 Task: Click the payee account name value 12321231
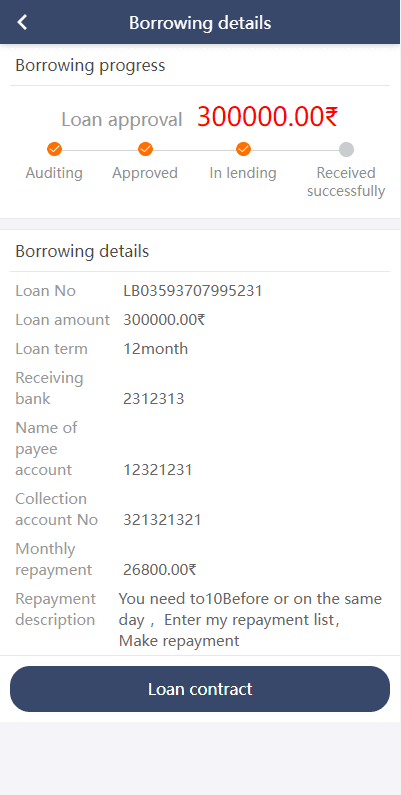[158, 470]
